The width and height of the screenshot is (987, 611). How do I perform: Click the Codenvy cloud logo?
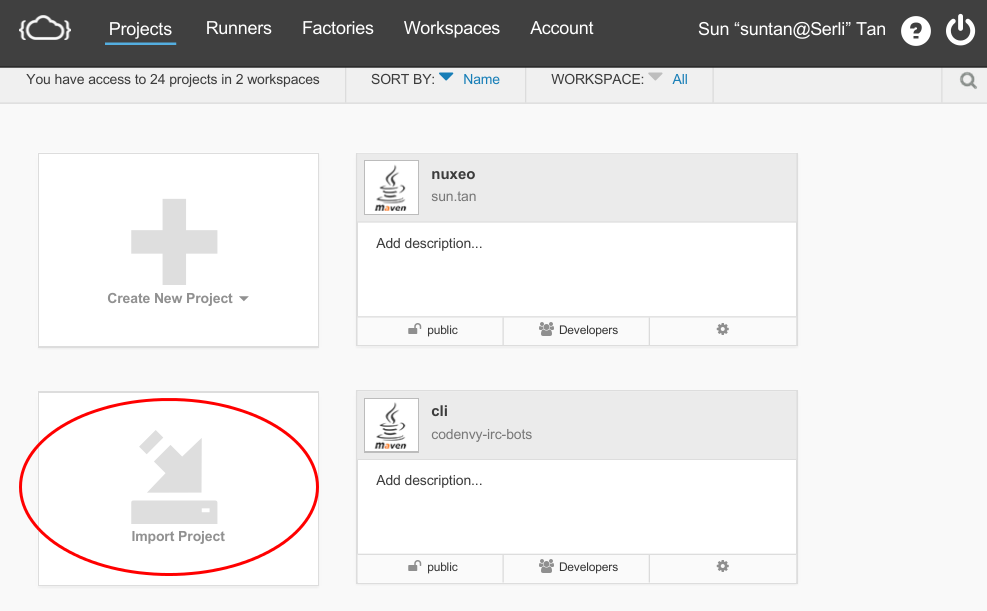(45, 29)
